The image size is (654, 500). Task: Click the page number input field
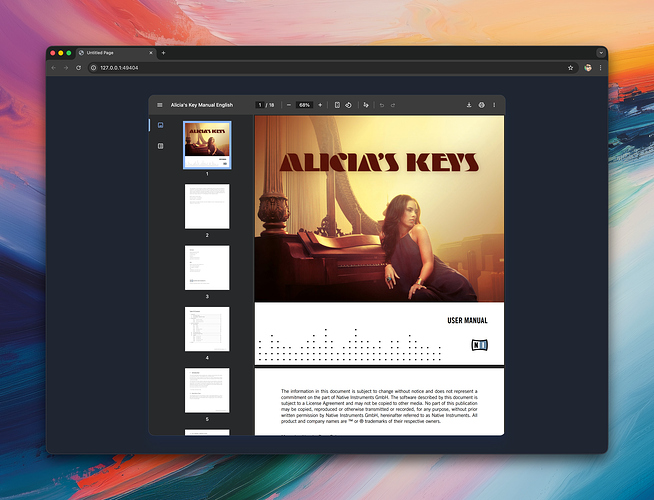(x=259, y=105)
